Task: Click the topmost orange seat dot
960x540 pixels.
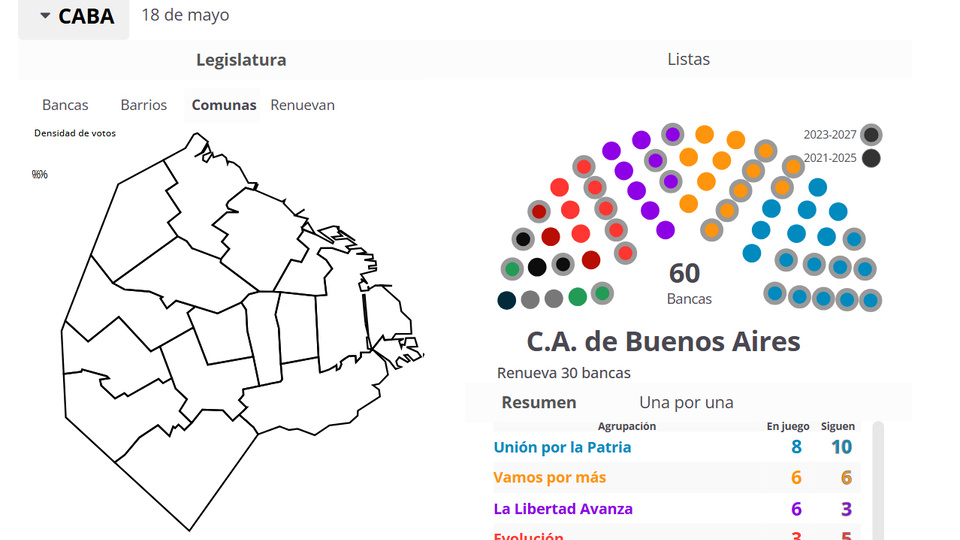Action: coord(704,134)
